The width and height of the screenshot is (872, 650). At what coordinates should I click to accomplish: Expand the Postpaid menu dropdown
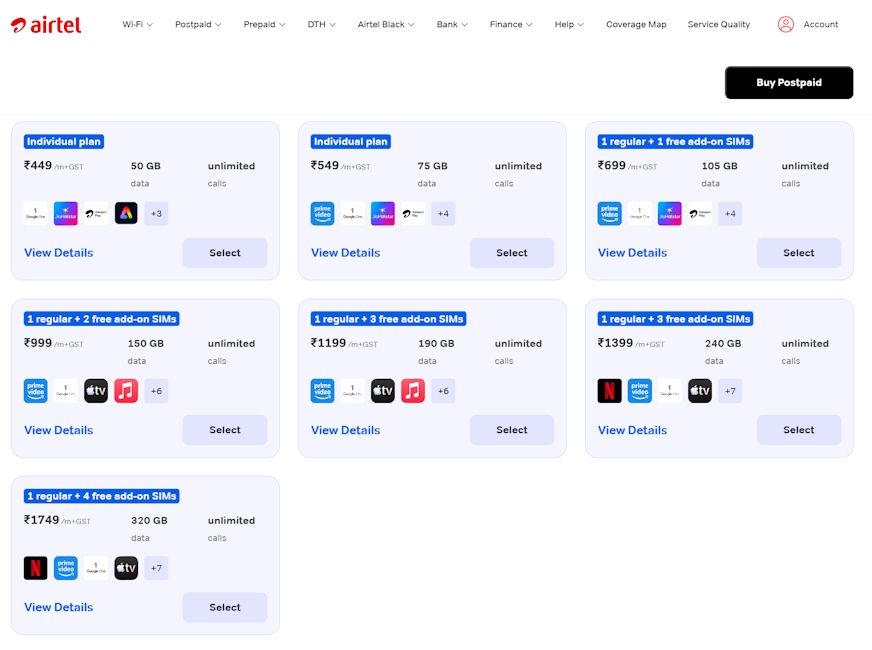pyautogui.click(x=198, y=24)
